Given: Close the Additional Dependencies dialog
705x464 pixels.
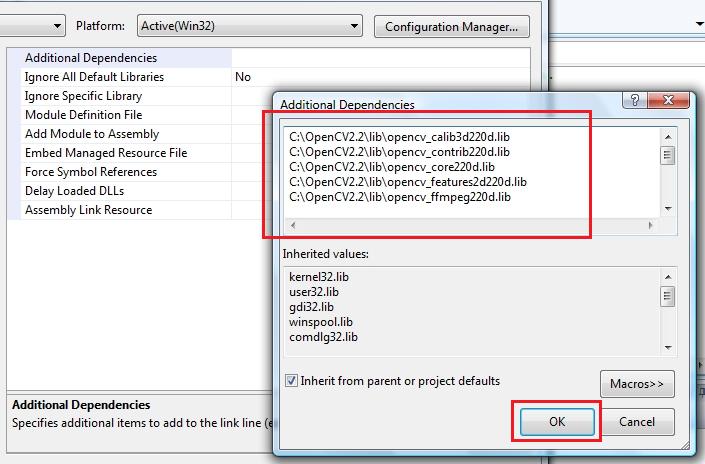Looking at the screenshot, I should pyautogui.click(x=668, y=100).
